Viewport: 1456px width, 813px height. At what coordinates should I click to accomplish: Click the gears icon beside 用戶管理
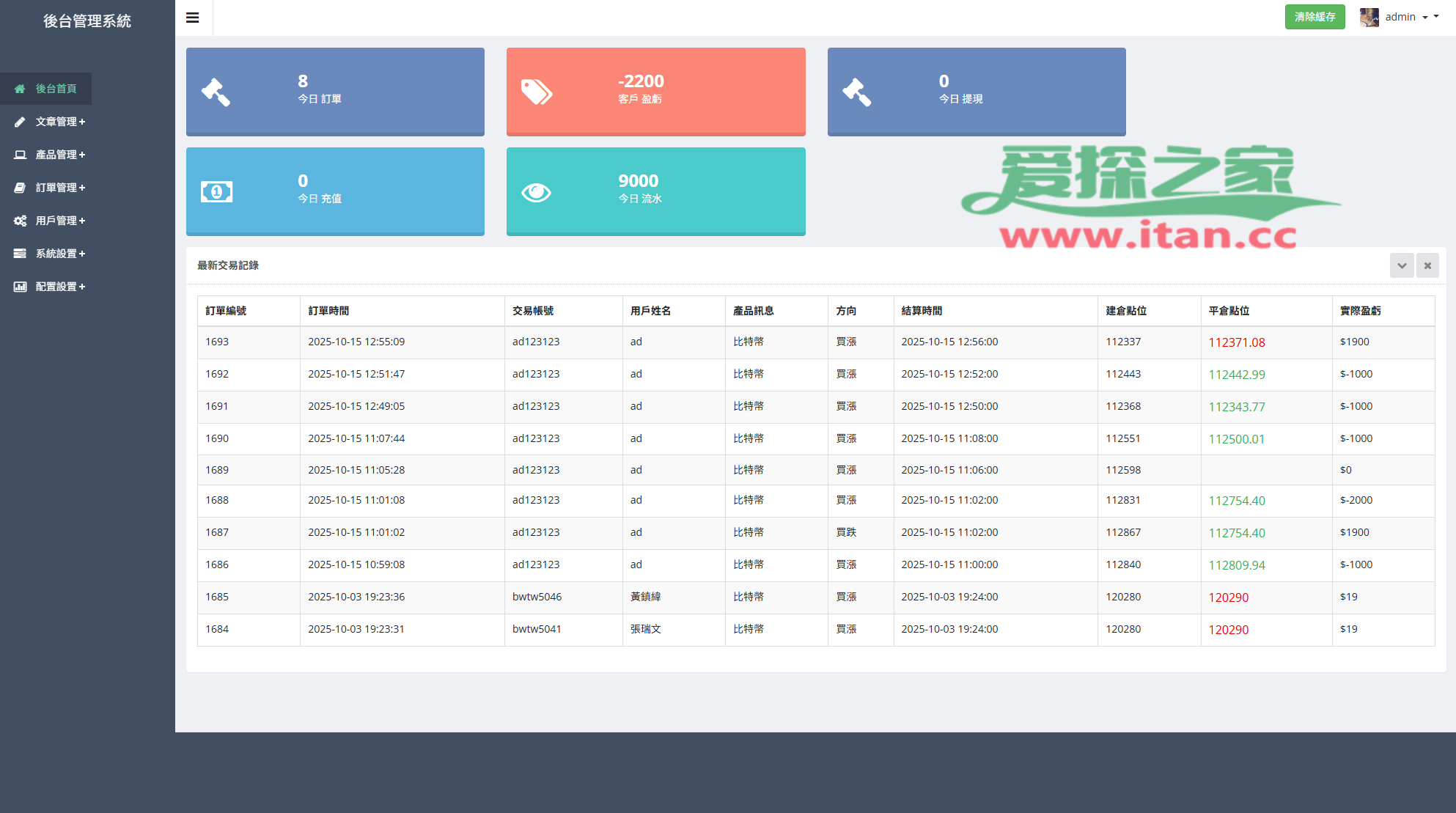pyautogui.click(x=20, y=221)
